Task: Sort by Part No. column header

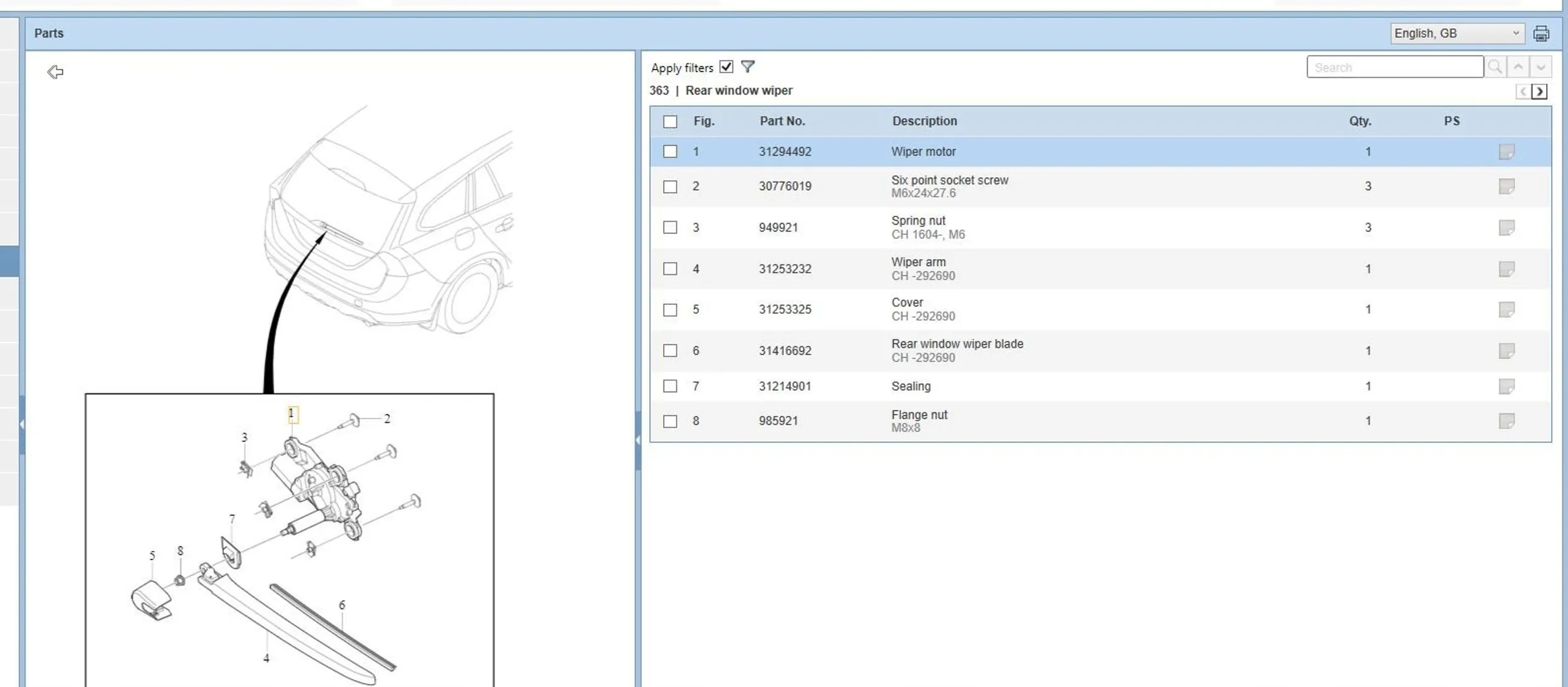Action: pos(782,121)
